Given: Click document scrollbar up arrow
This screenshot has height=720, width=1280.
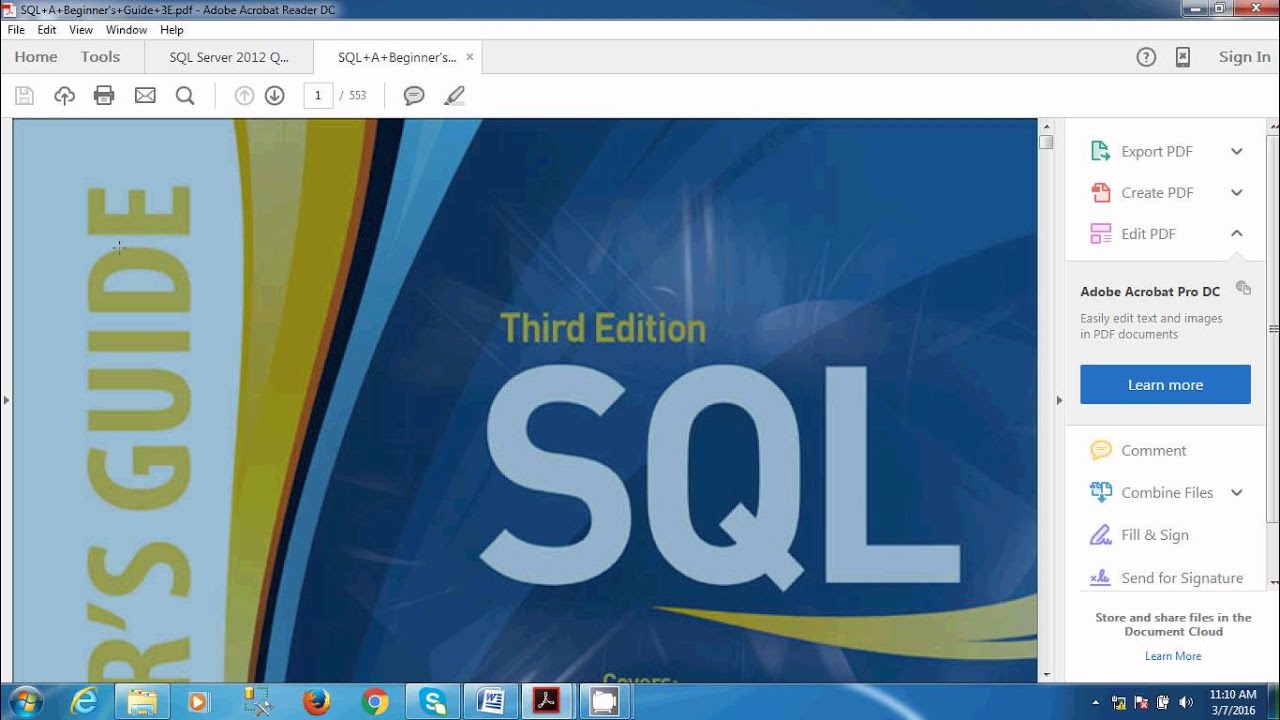Looking at the screenshot, I should pyautogui.click(x=1046, y=126).
